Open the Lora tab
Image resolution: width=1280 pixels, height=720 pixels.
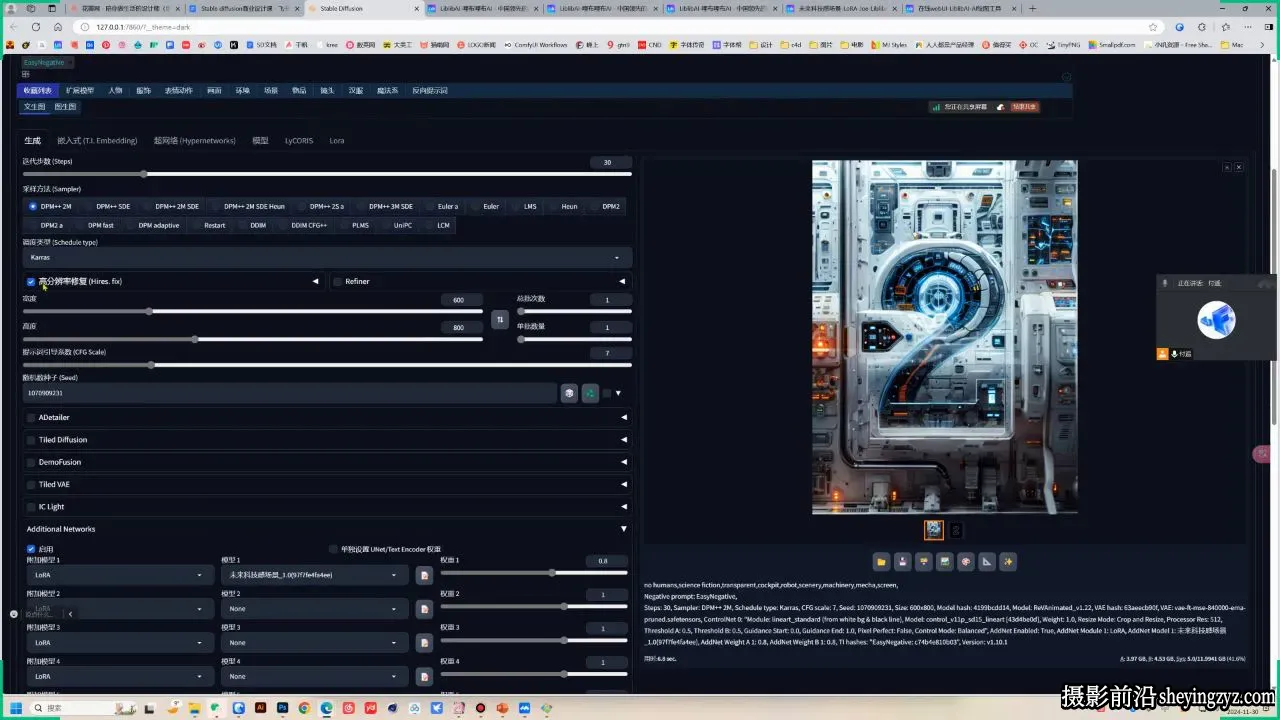[x=337, y=141]
